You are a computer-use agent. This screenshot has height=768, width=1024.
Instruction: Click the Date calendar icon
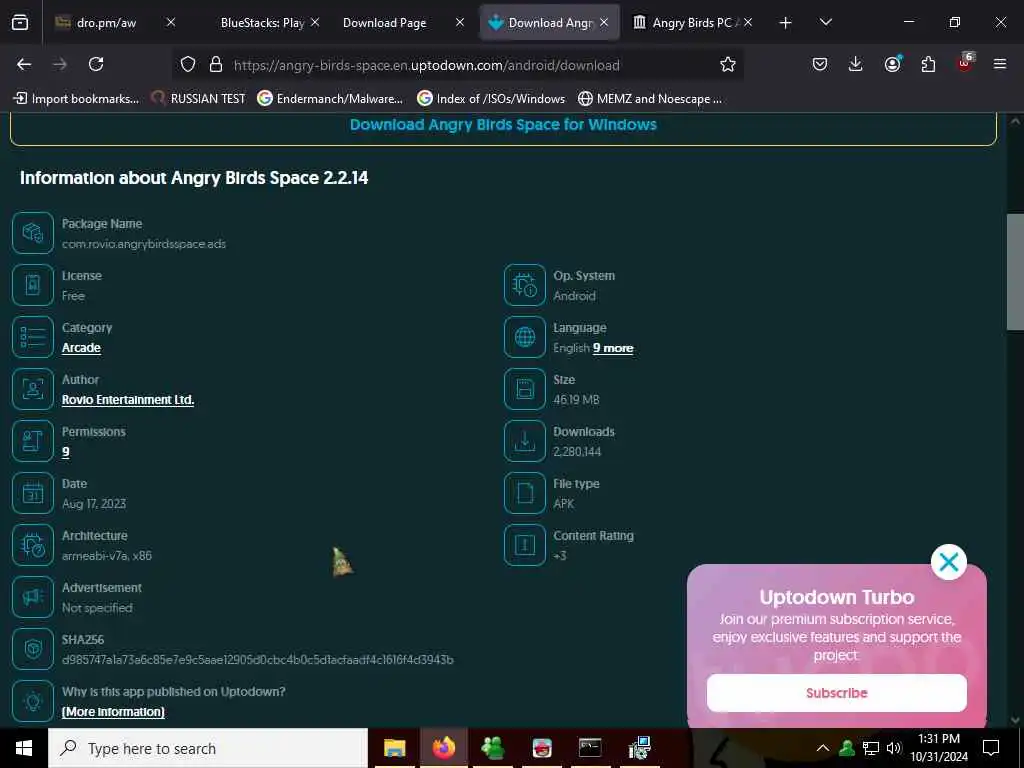coord(33,493)
